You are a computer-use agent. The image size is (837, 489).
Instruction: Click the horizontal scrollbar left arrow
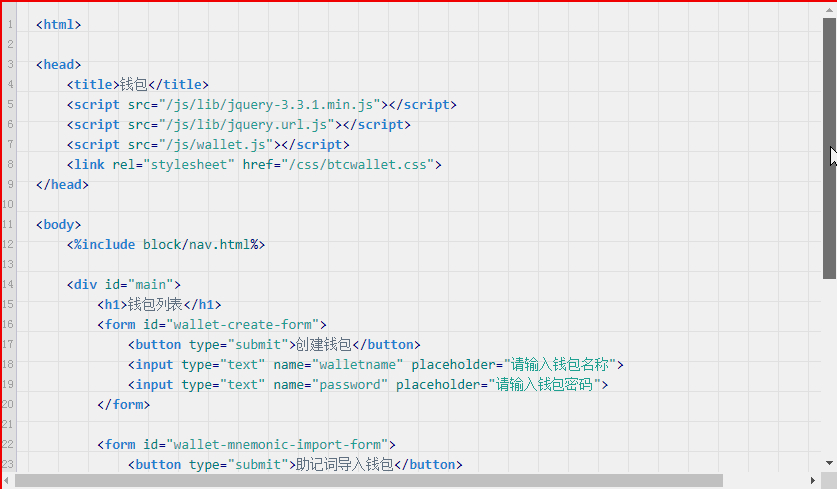(x=7, y=481)
